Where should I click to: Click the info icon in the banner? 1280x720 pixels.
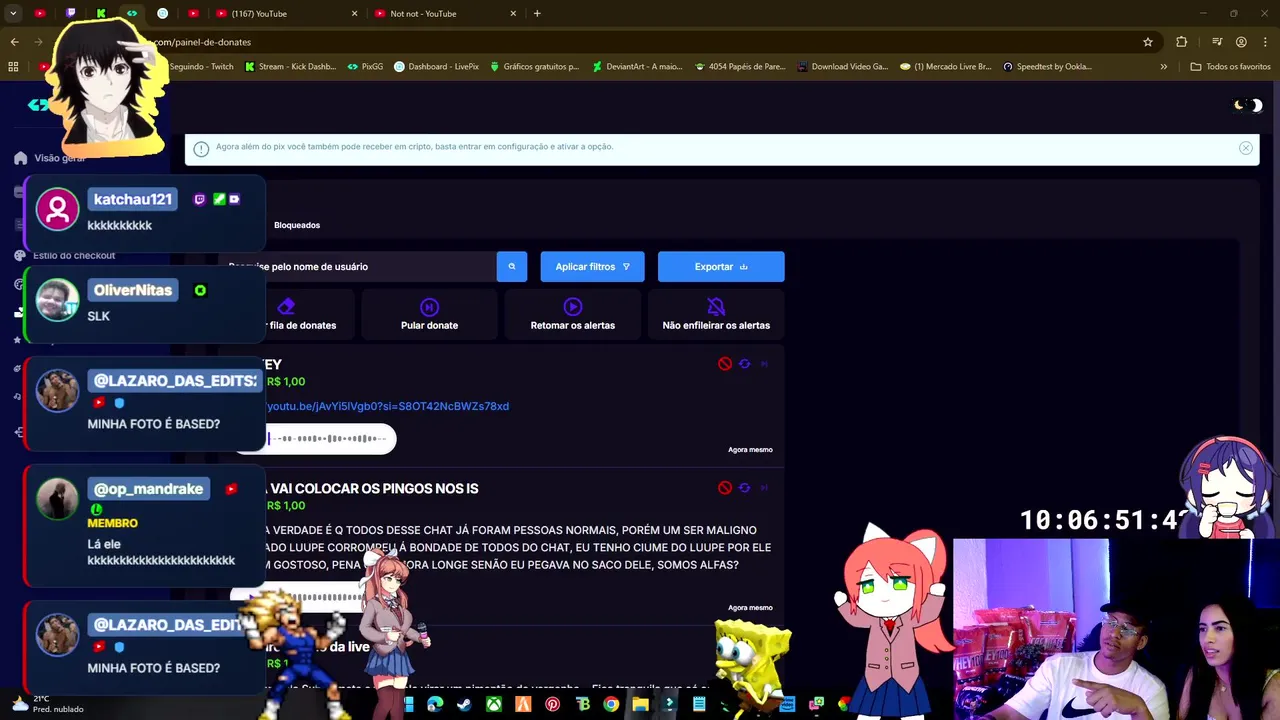click(x=201, y=148)
